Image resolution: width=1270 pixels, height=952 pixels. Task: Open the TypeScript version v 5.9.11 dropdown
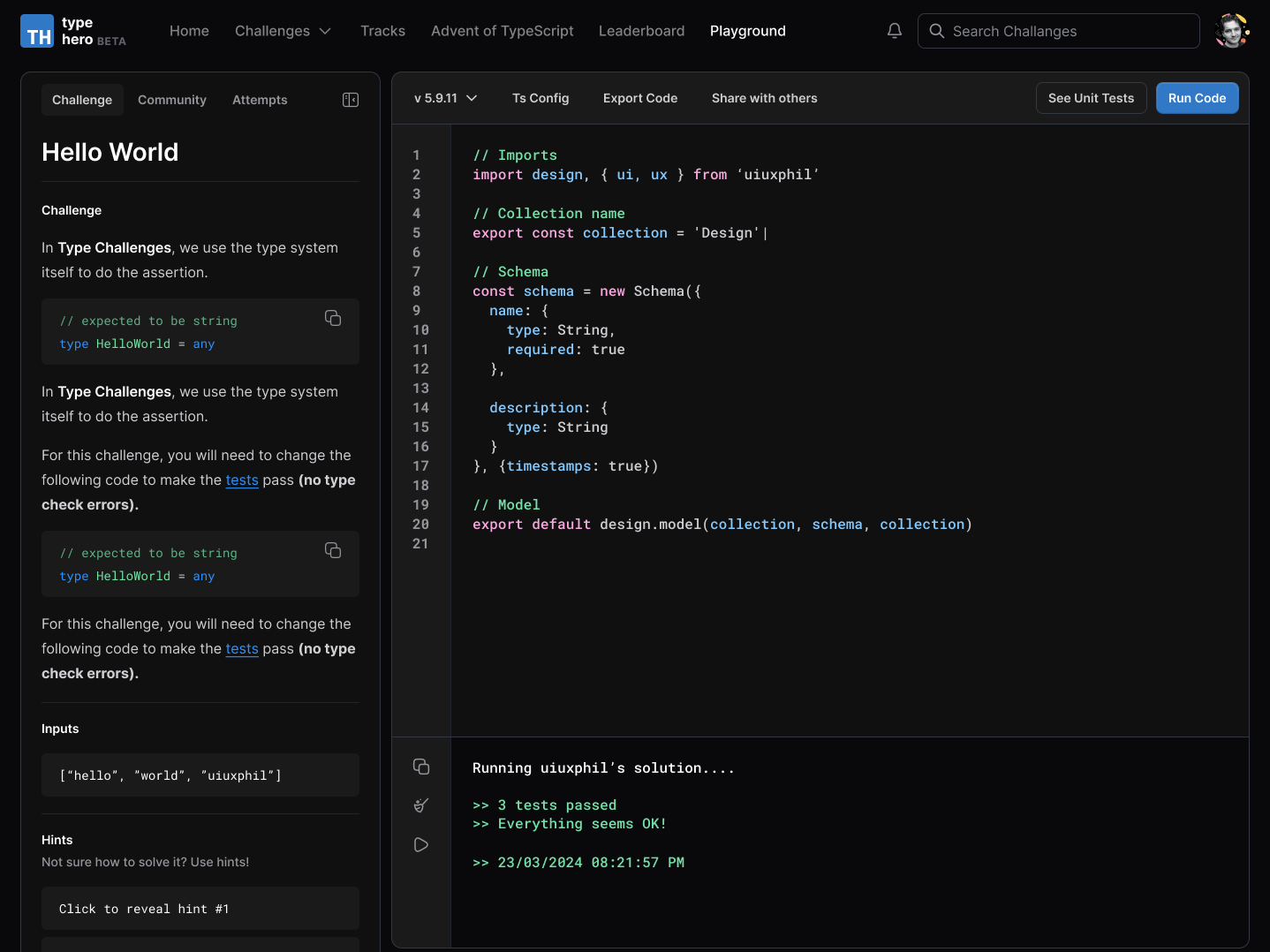pyautogui.click(x=445, y=98)
